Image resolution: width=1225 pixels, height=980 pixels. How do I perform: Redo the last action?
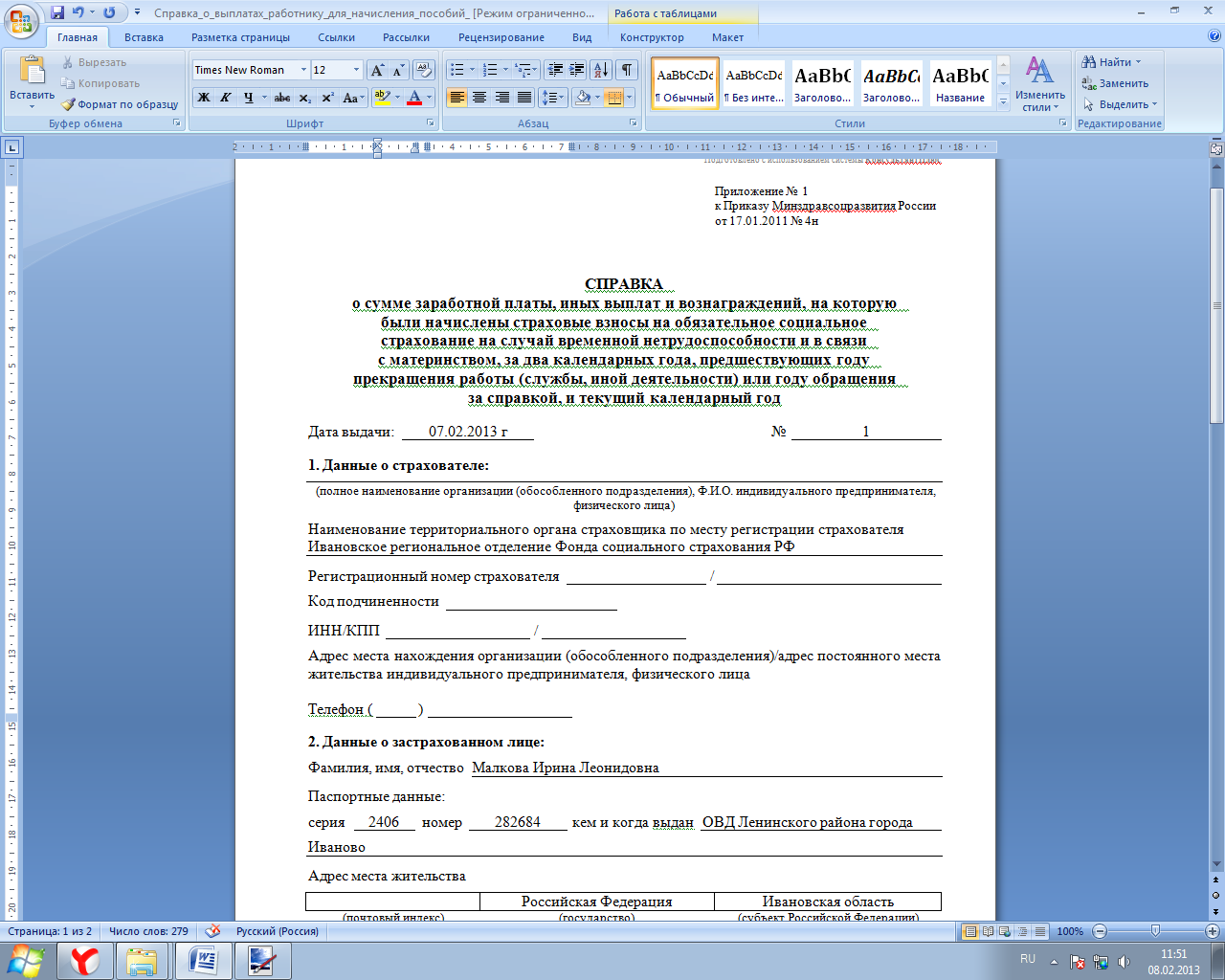109,13
